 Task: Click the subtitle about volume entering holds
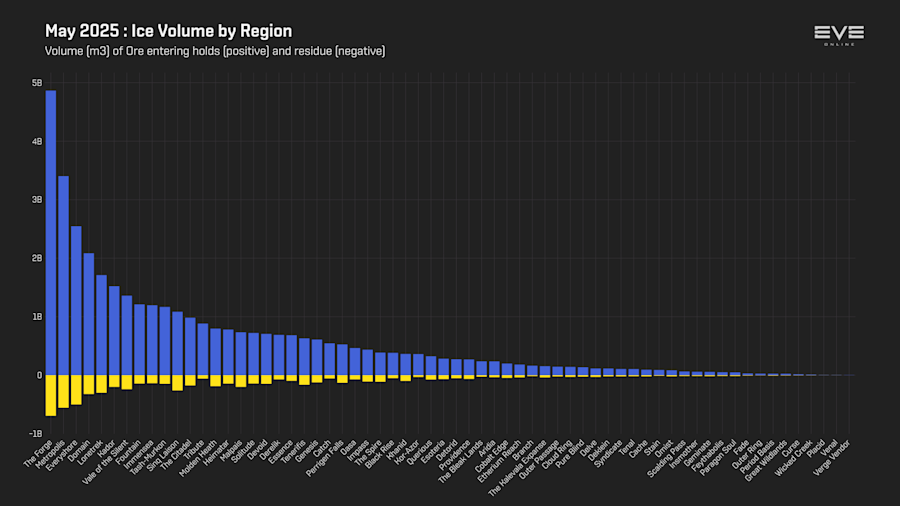tap(215, 51)
